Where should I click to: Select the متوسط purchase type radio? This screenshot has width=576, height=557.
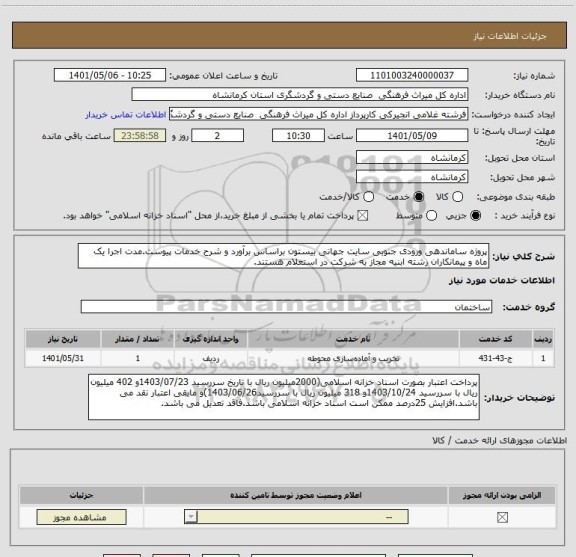point(431,216)
